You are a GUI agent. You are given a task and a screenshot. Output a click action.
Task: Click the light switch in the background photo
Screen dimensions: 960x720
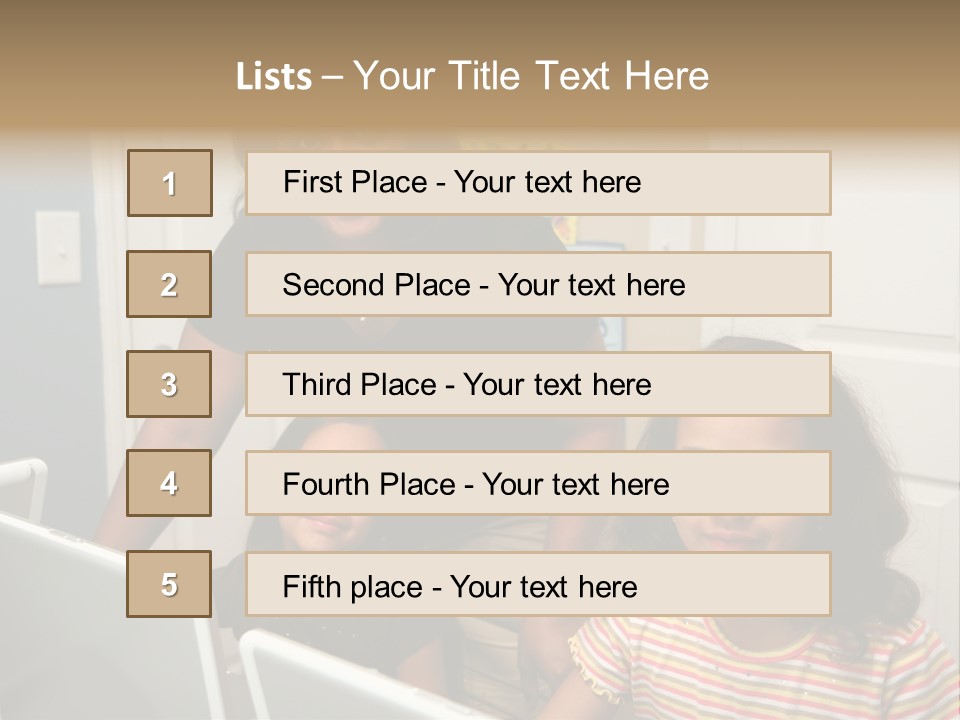58,246
